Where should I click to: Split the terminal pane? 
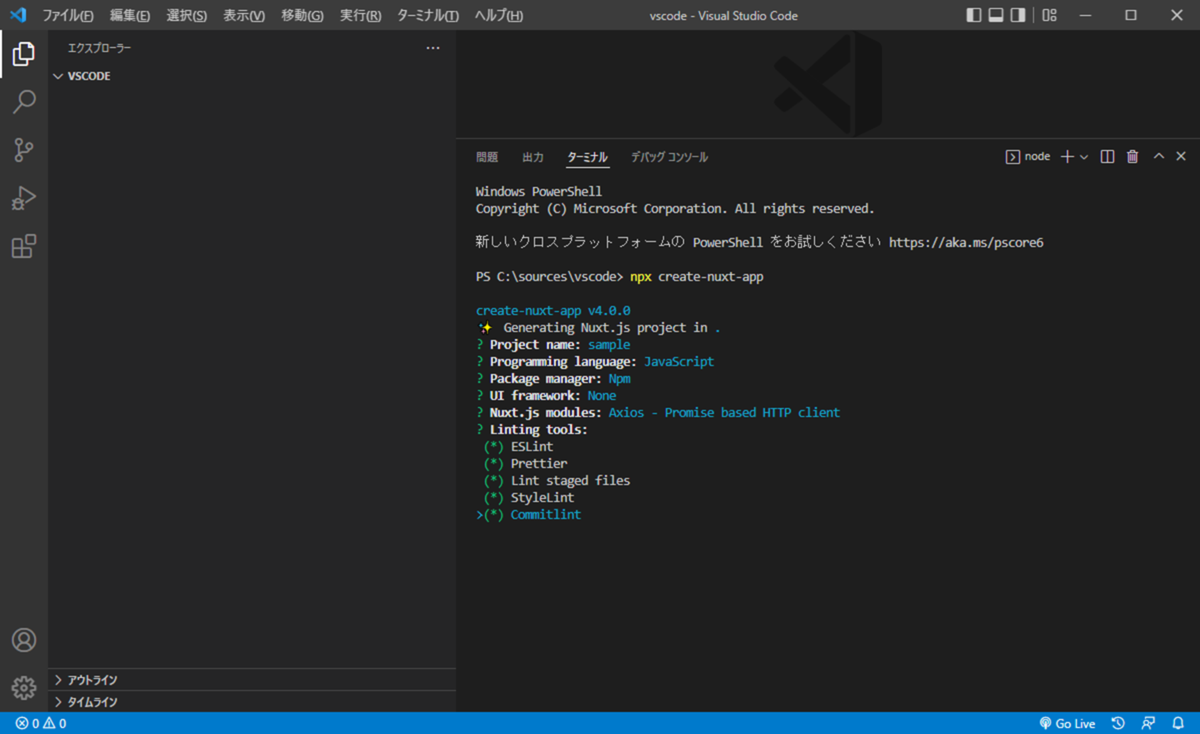[x=1107, y=157]
